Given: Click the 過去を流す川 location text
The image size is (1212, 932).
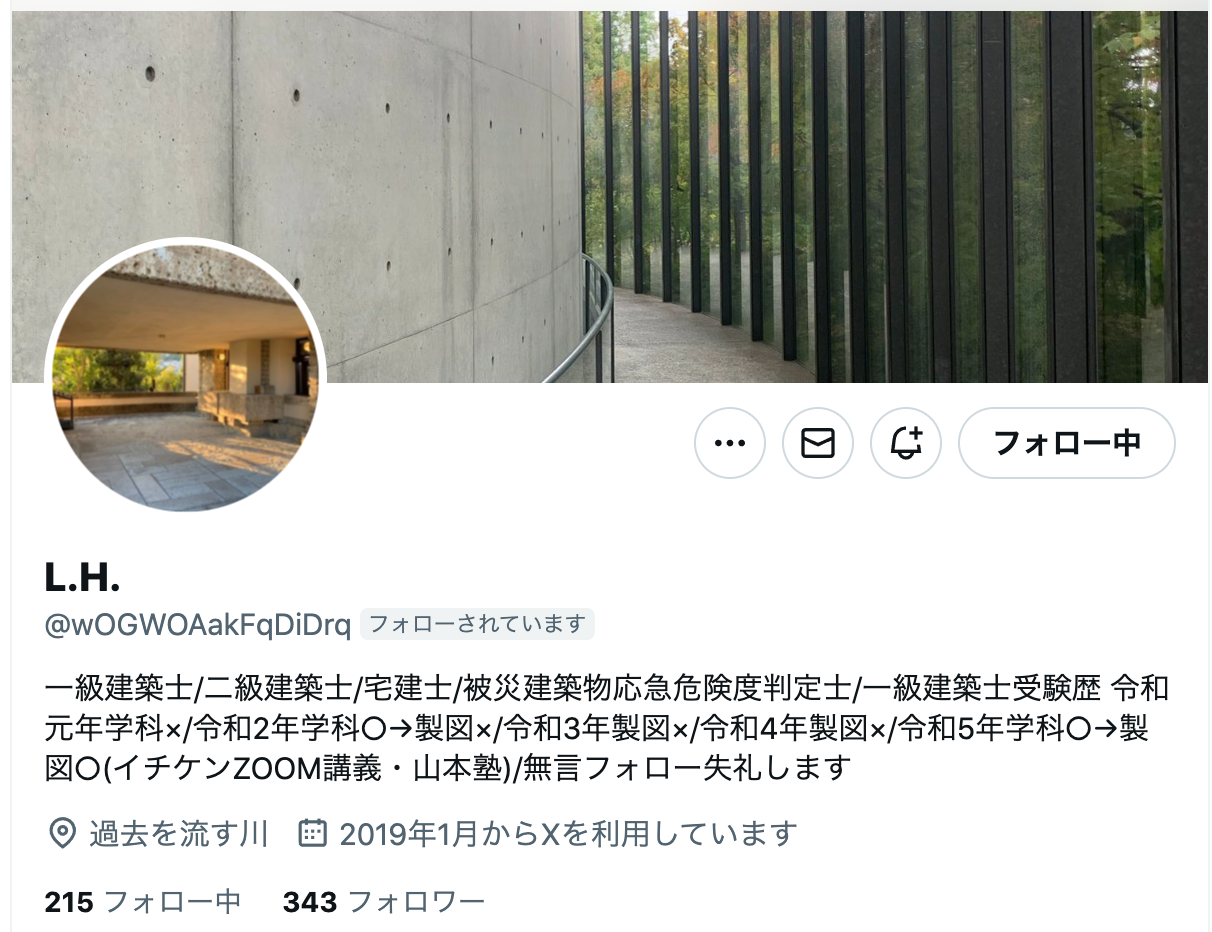Looking at the screenshot, I should 179,833.
